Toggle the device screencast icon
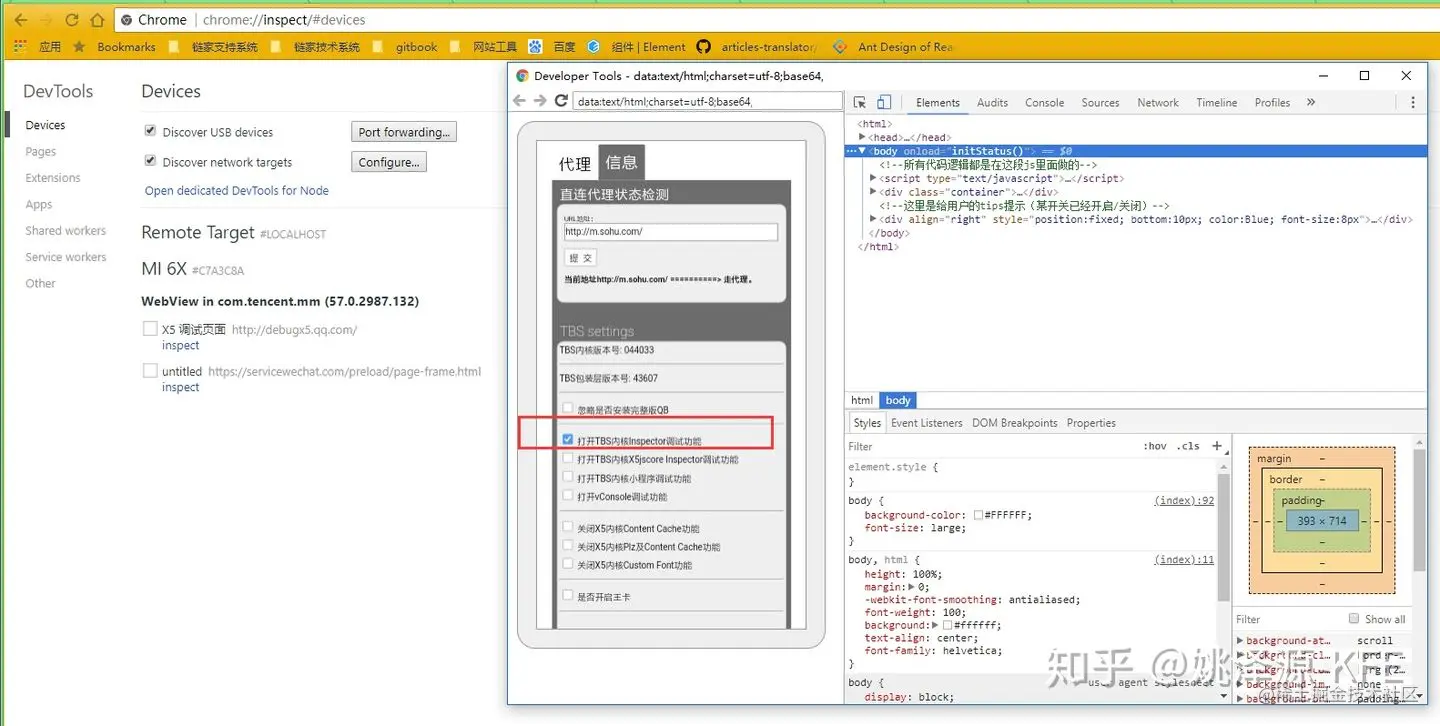 (884, 102)
